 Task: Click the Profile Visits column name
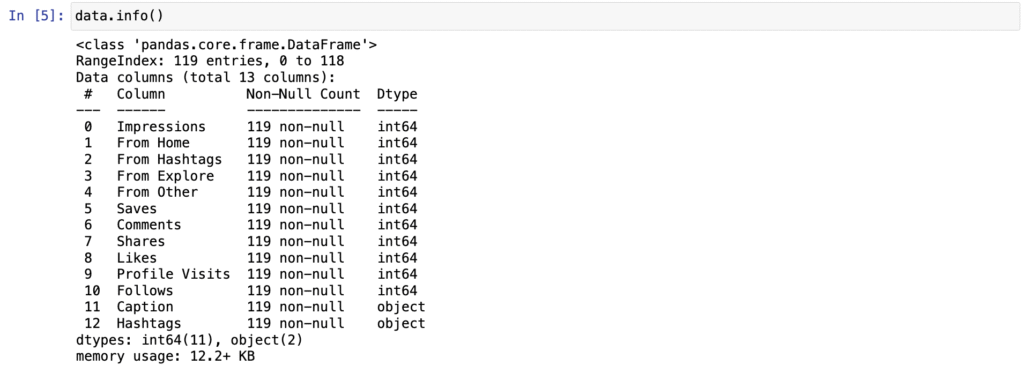pos(174,274)
